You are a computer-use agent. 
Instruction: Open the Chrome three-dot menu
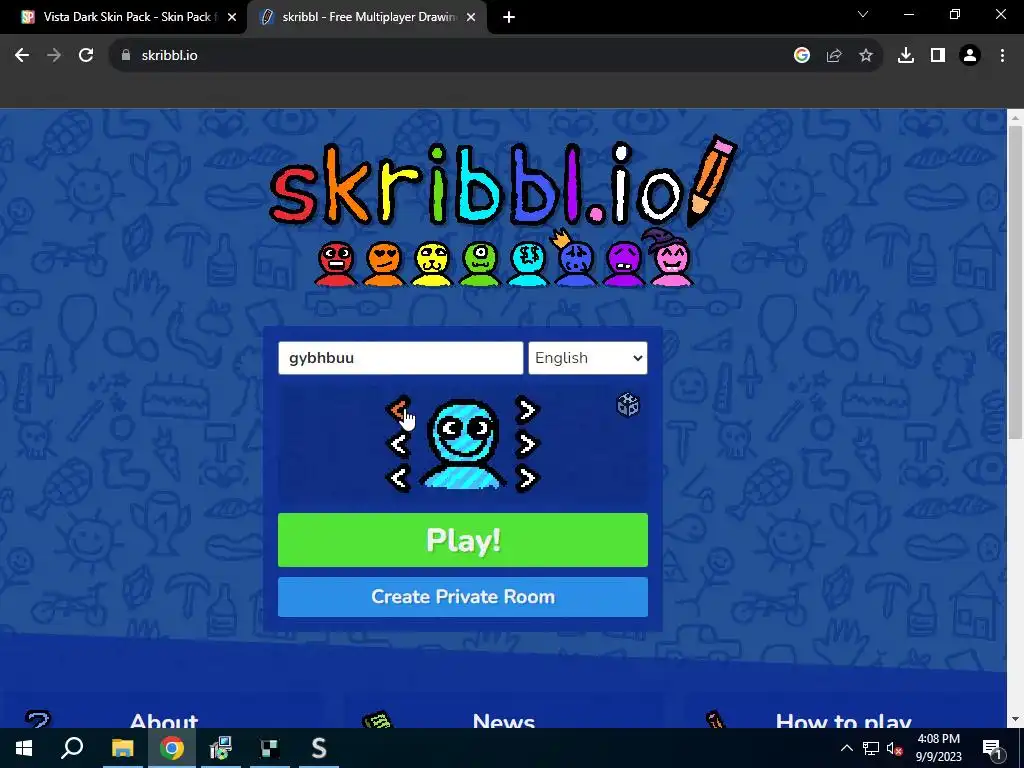click(x=1002, y=56)
